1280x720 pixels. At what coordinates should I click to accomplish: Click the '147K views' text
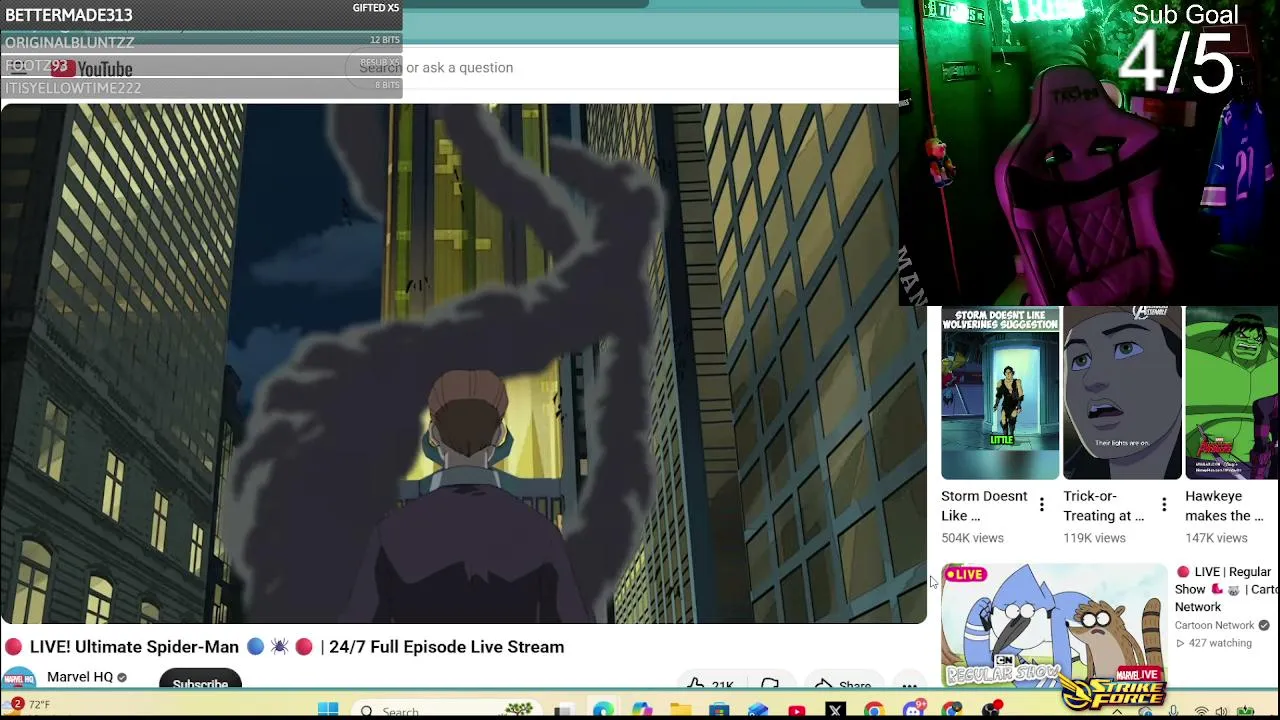1216,538
